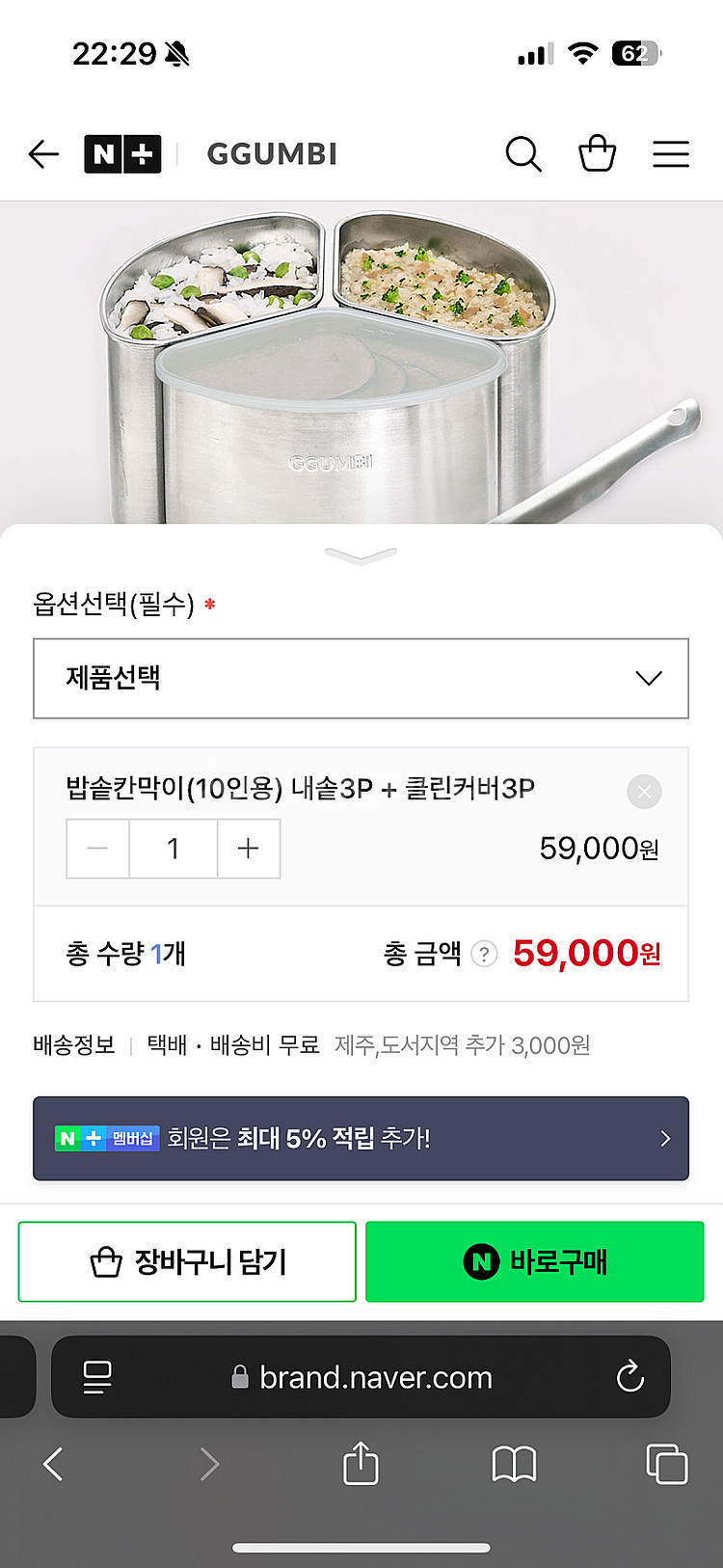The height and width of the screenshot is (1568, 723).
Task: Open the hamburger menu
Action: [671, 154]
